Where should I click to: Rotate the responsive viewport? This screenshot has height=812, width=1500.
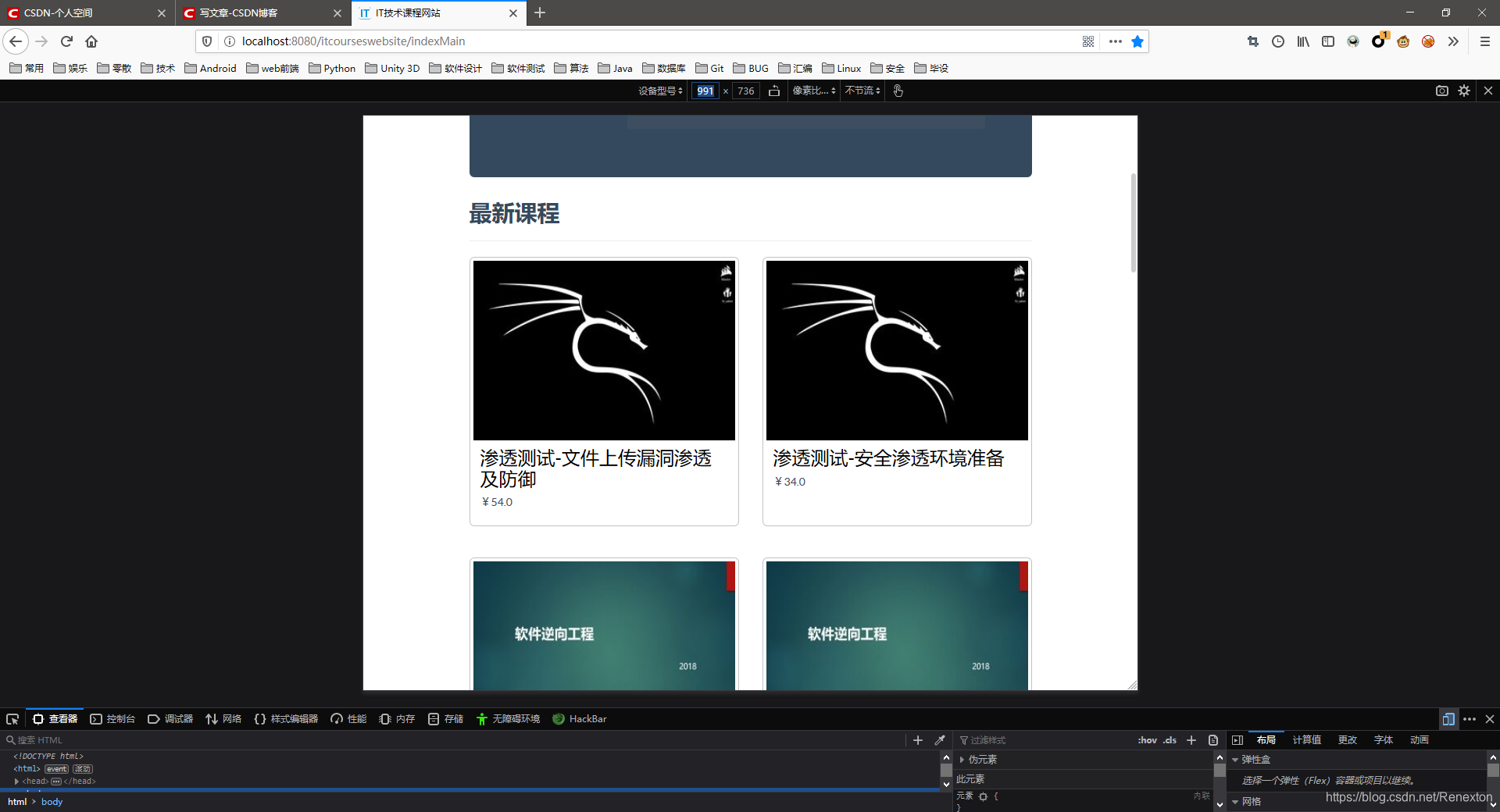(x=774, y=91)
